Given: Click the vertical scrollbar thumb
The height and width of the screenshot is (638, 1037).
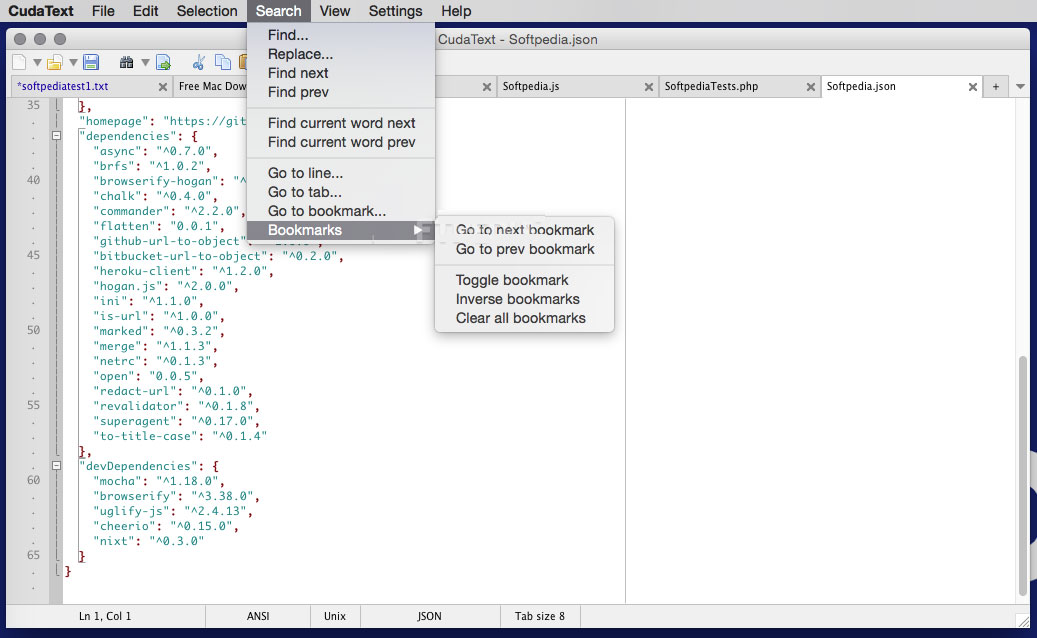Looking at the screenshot, I should click(1022, 470).
